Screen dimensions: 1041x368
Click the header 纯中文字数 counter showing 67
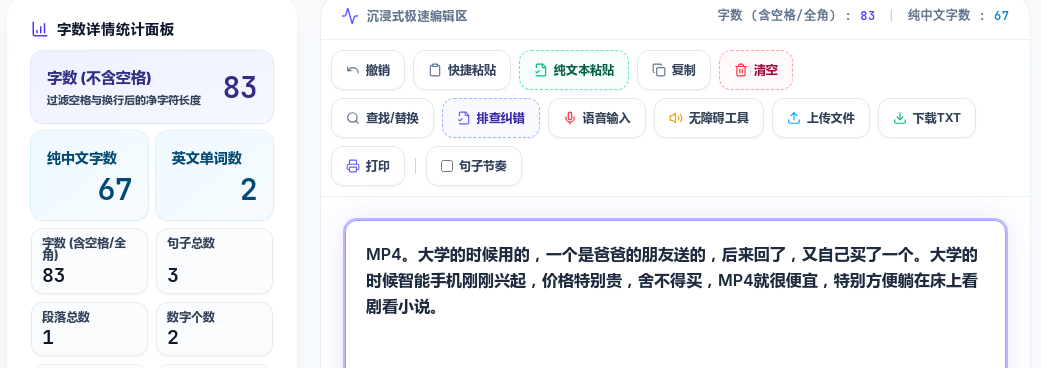point(958,15)
